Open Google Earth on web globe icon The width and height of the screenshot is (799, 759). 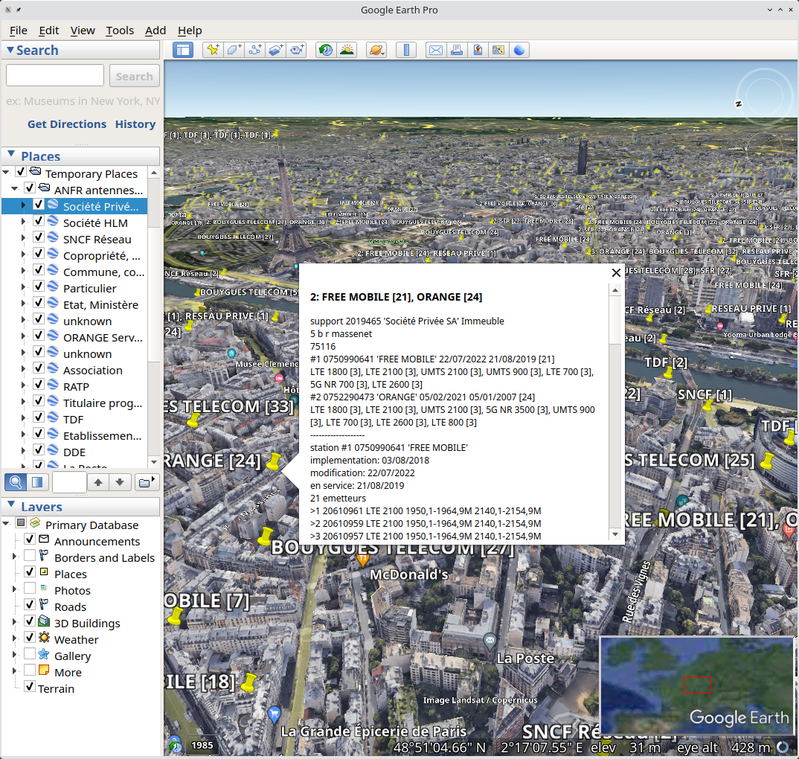[519, 50]
